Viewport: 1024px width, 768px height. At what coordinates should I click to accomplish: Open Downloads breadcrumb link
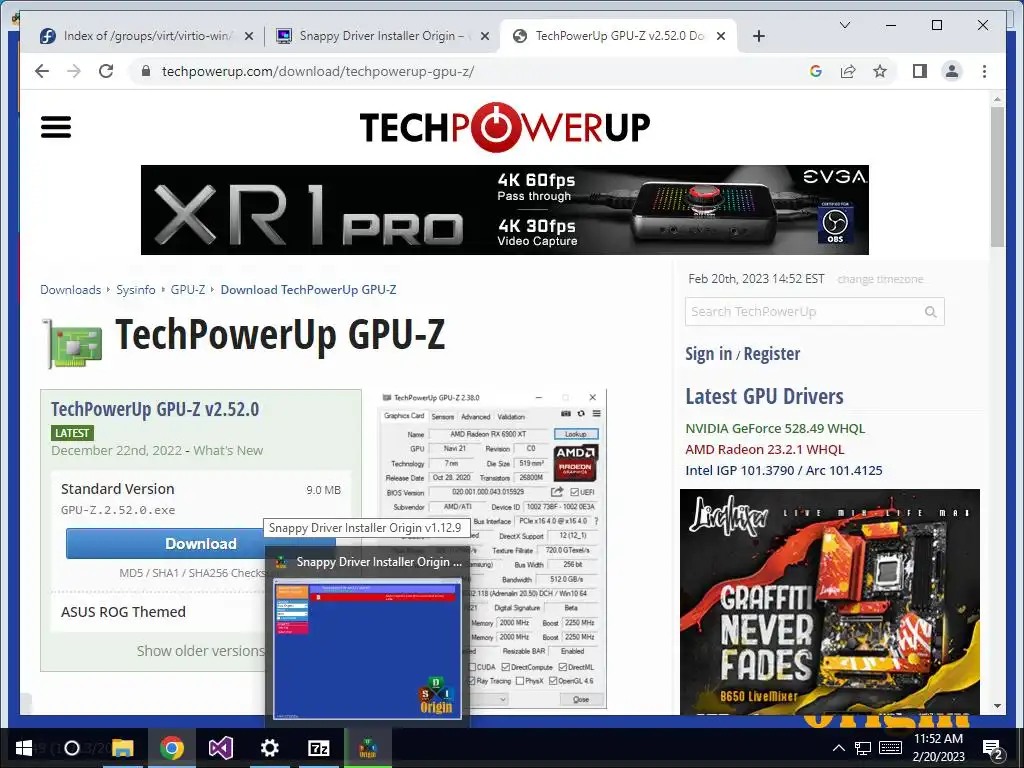[x=71, y=289]
